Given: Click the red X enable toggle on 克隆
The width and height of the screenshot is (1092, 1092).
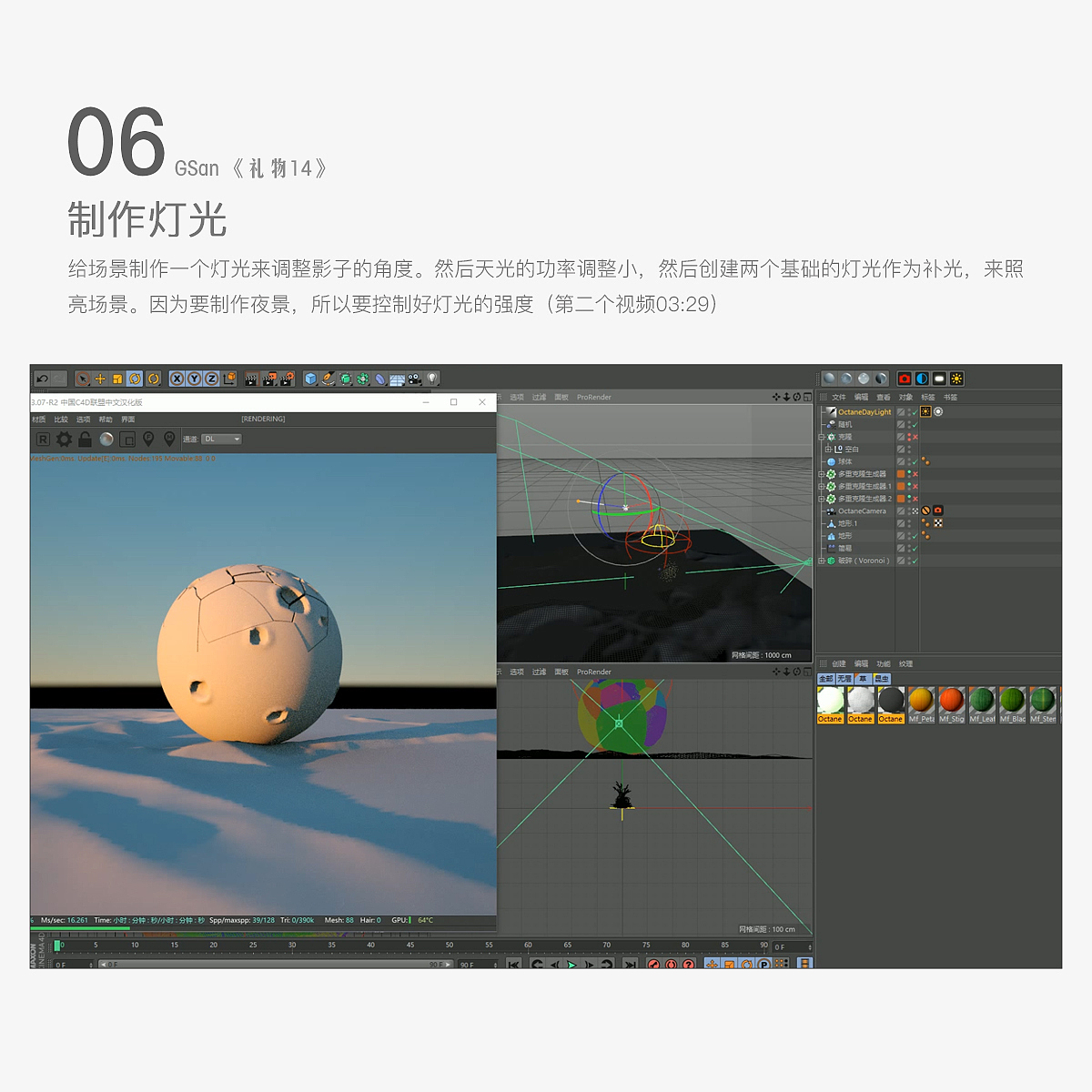Looking at the screenshot, I should coord(914,437).
